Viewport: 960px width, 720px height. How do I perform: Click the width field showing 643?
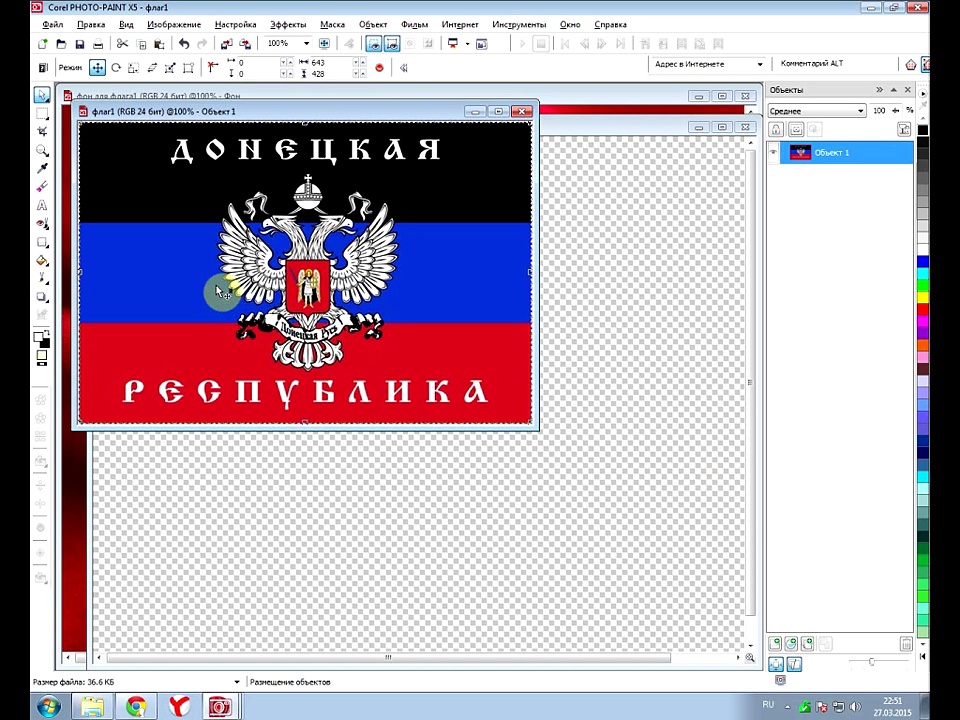[x=331, y=62]
